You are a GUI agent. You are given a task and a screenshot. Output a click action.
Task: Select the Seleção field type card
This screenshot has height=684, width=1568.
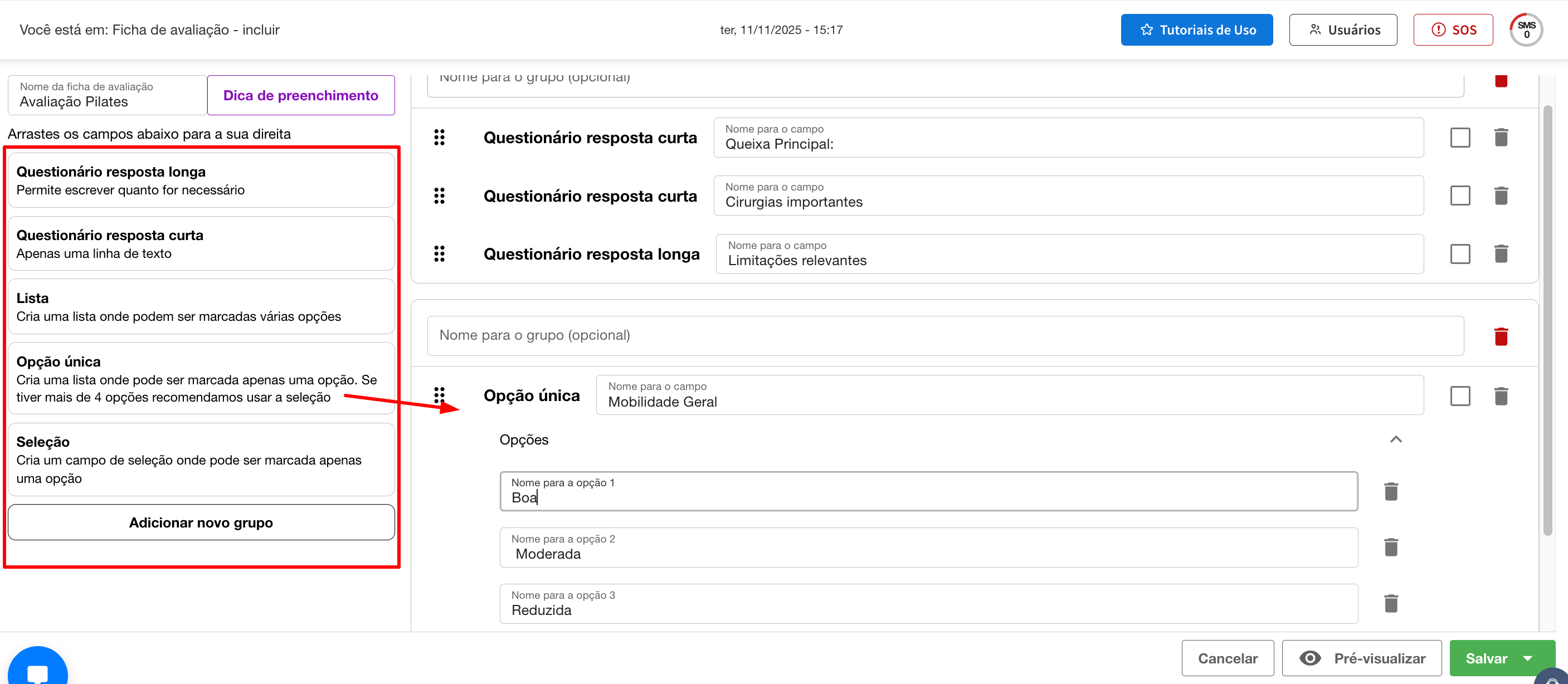201,460
